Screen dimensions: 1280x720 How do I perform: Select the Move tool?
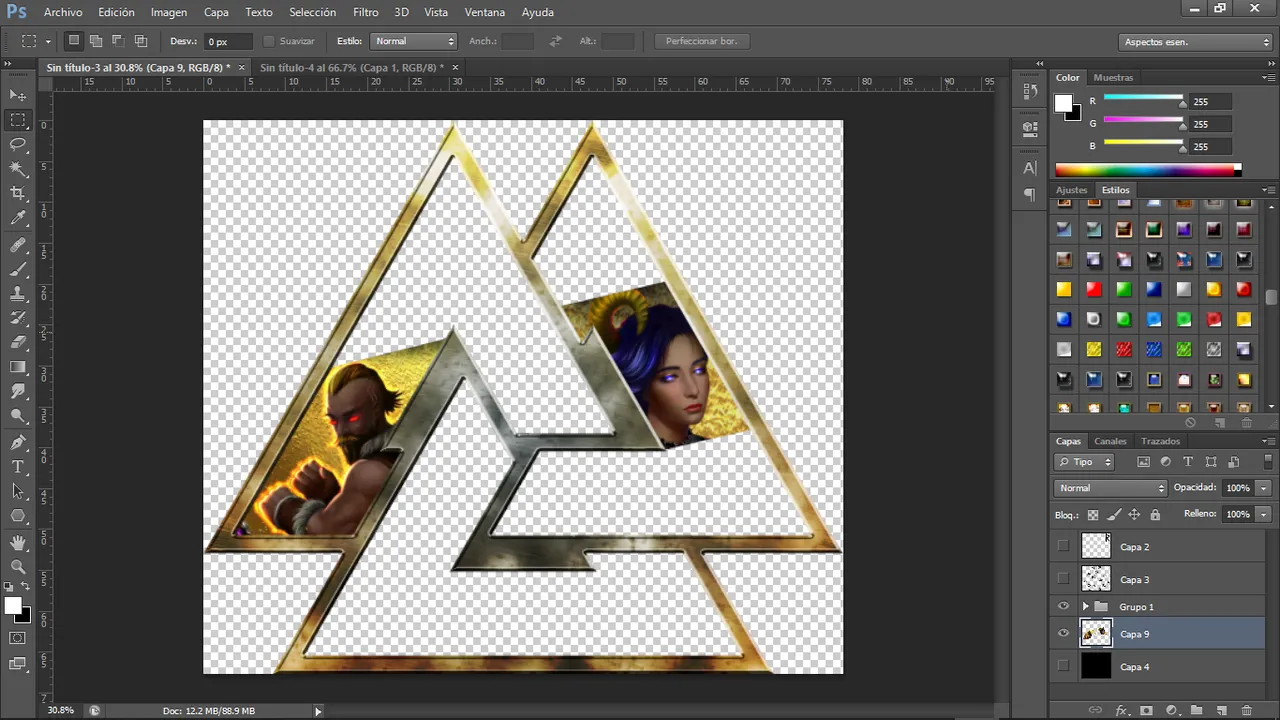[18, 95]
